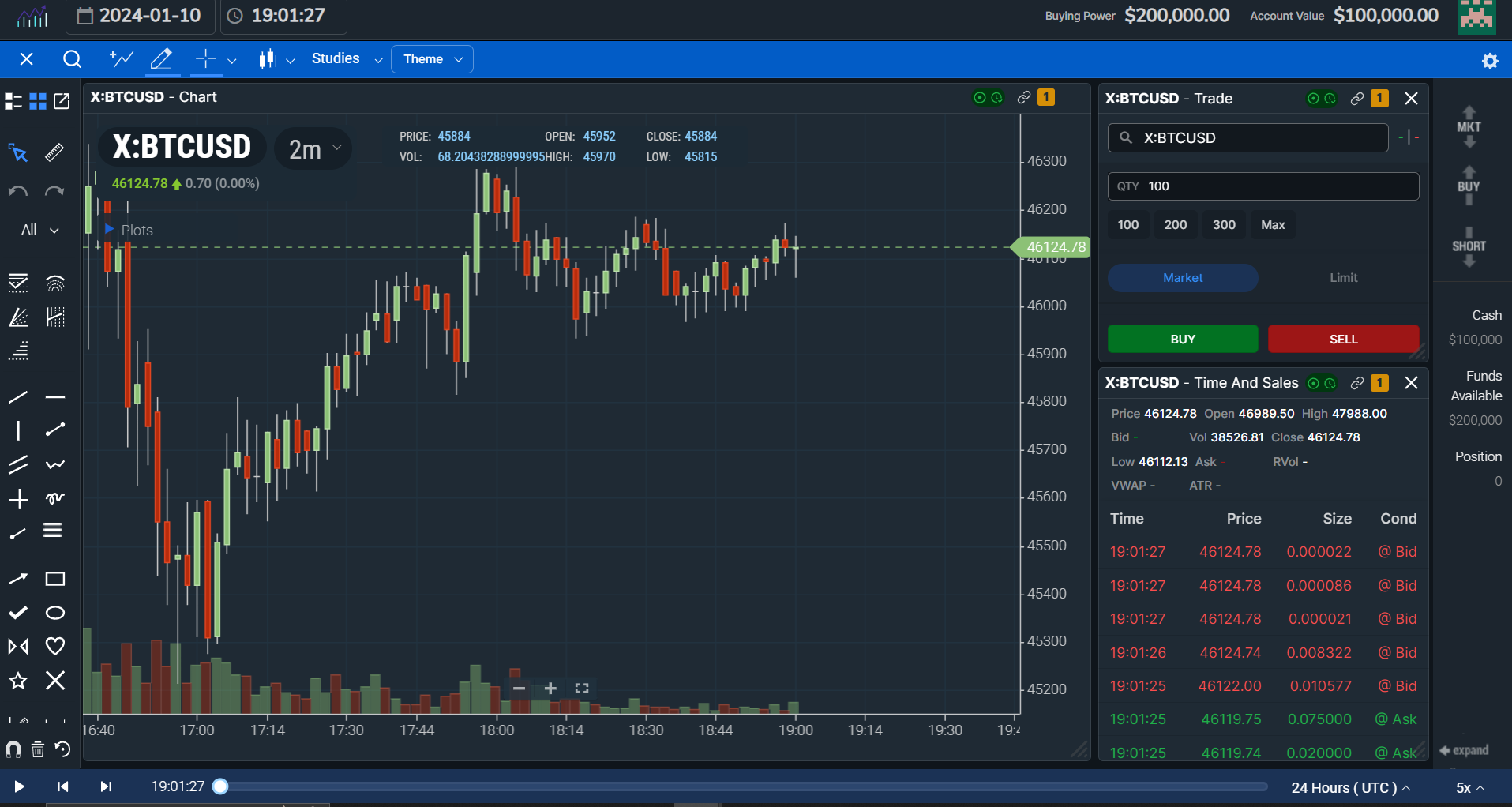Click the undo arrow in the drawing sidebar
Image resolution: width=1512 pixels, height=807 pixels.
click(x=17, y=190)
